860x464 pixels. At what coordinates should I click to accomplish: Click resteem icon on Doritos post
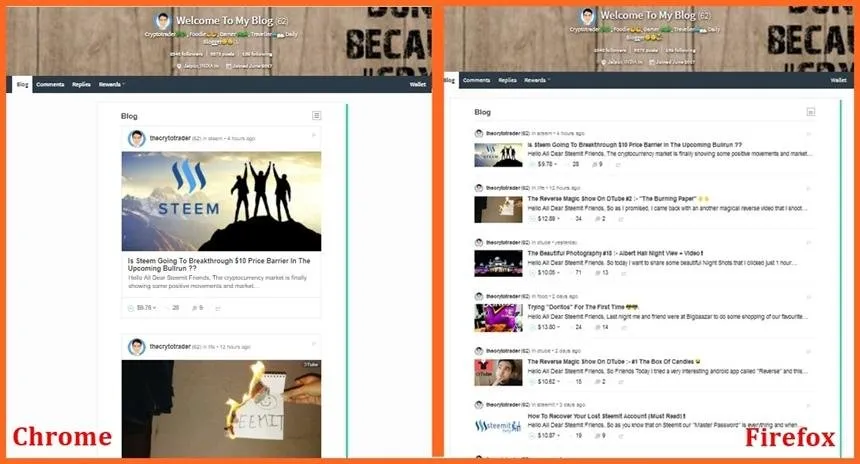(x=622, y=327)
